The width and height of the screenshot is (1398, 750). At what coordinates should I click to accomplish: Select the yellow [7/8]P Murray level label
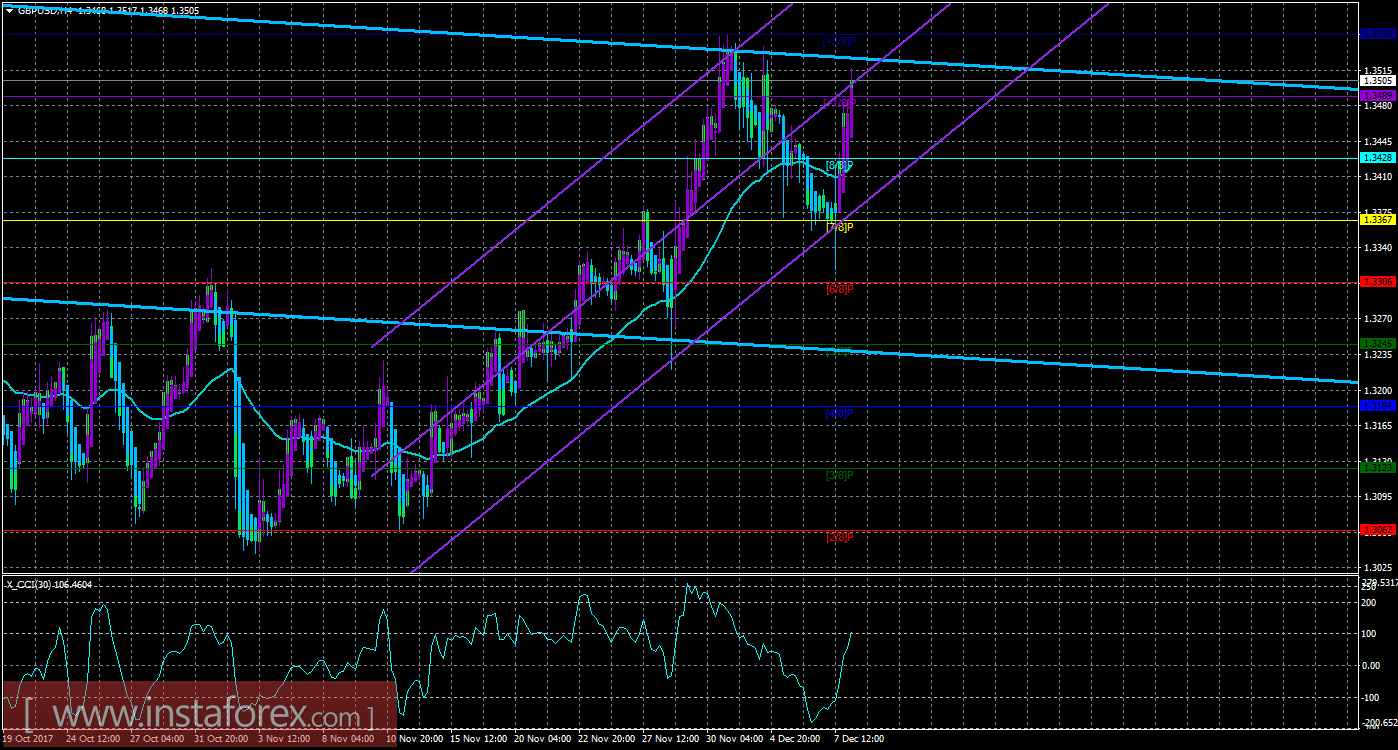[838, 226]
